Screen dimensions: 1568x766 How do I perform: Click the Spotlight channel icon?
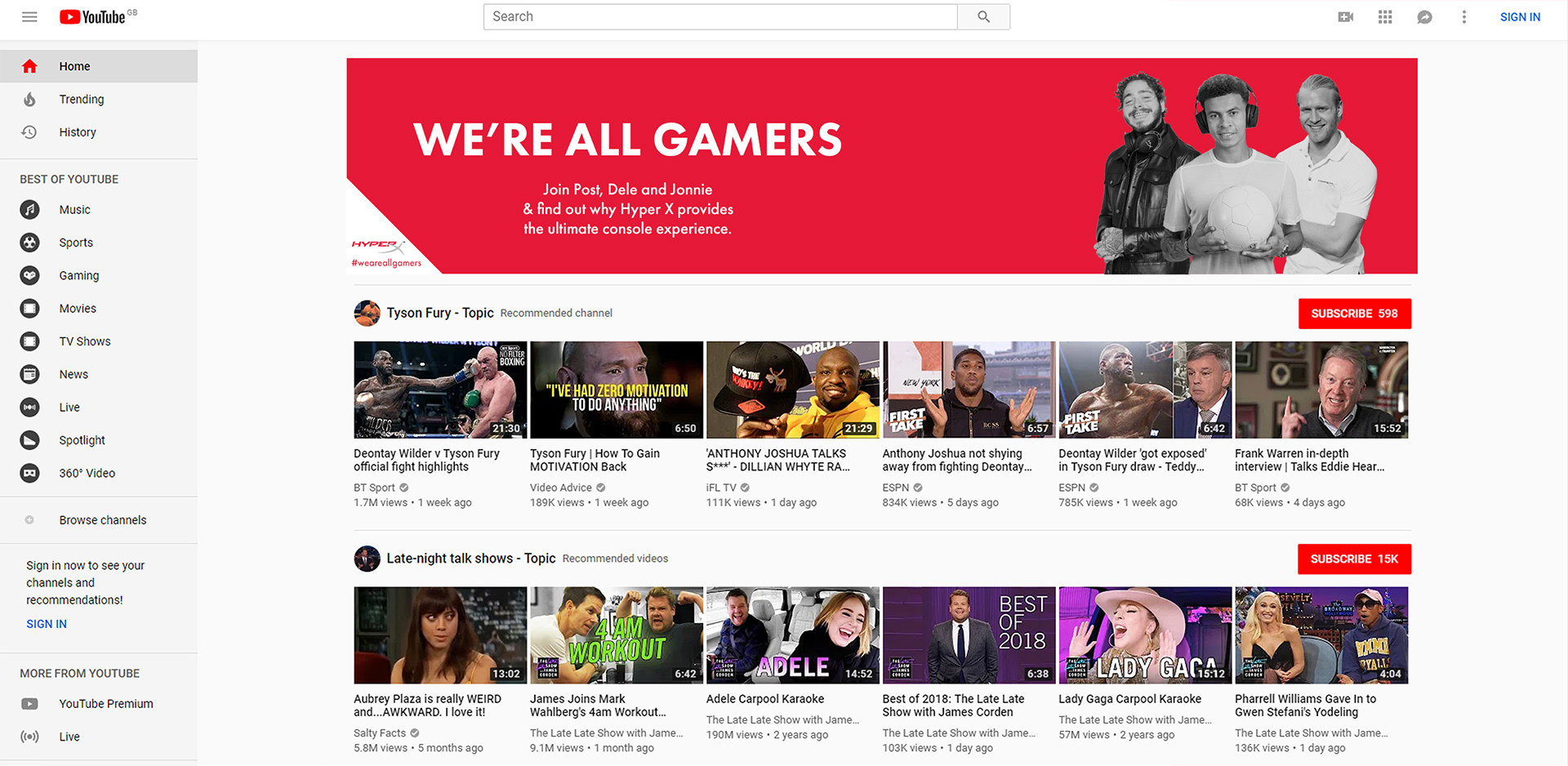pyautogui.click(x=29, y=440)
